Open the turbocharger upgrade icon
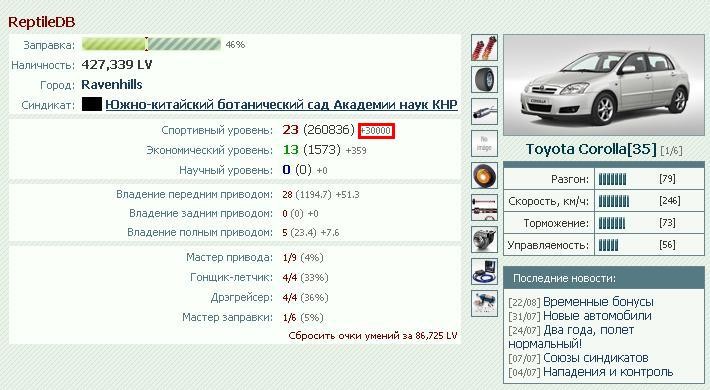Viewport: 710px width, 390px height. tap(484, 240)
